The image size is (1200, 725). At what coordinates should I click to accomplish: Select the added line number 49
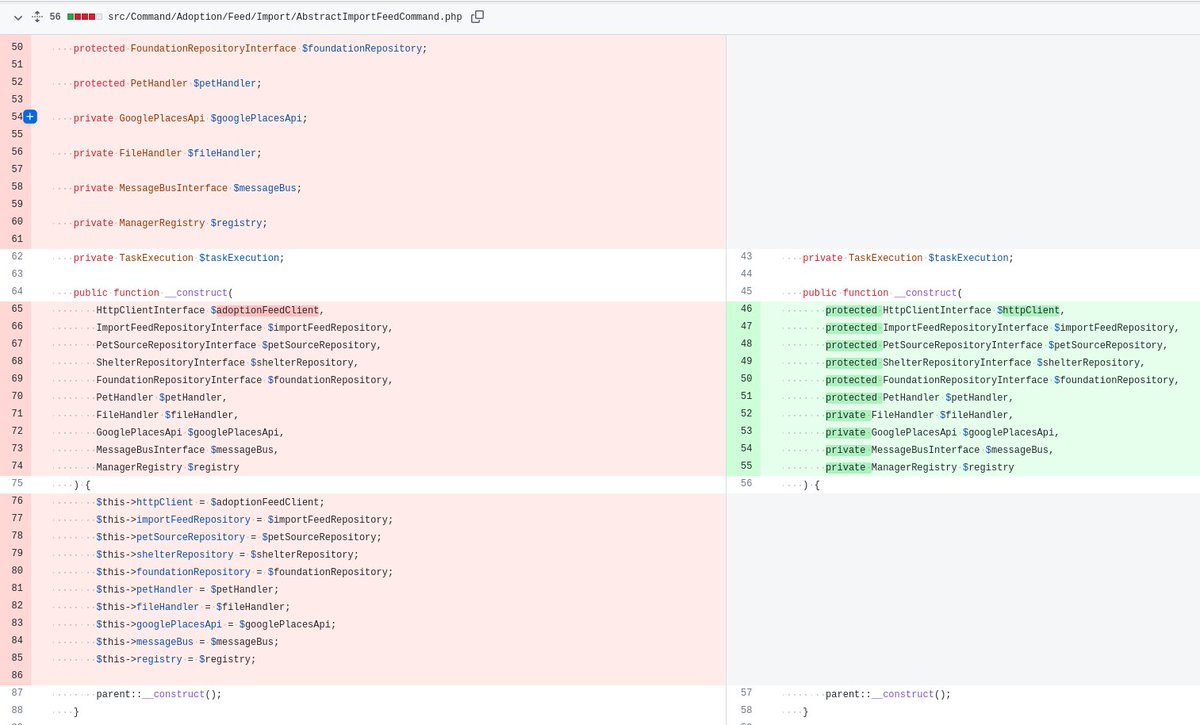pyautogui.click(x=745, y=362)
